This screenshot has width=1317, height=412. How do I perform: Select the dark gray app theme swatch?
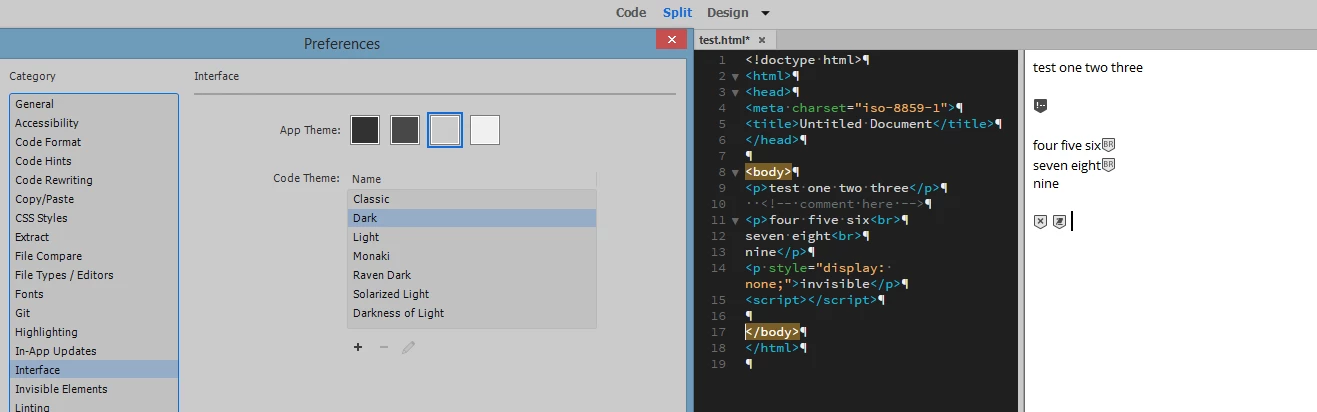coord(405,129)
